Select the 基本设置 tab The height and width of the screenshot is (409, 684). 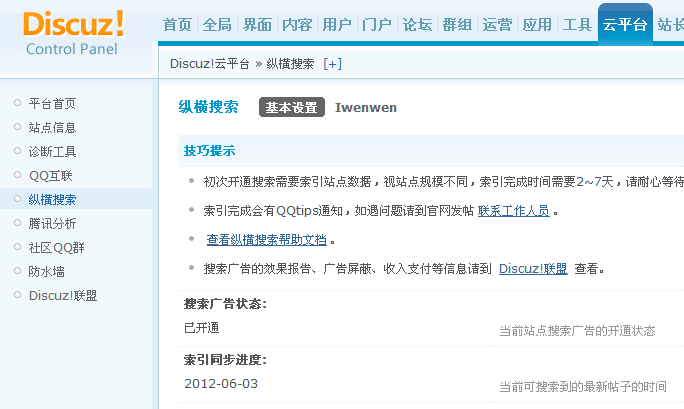pos(292,107)
